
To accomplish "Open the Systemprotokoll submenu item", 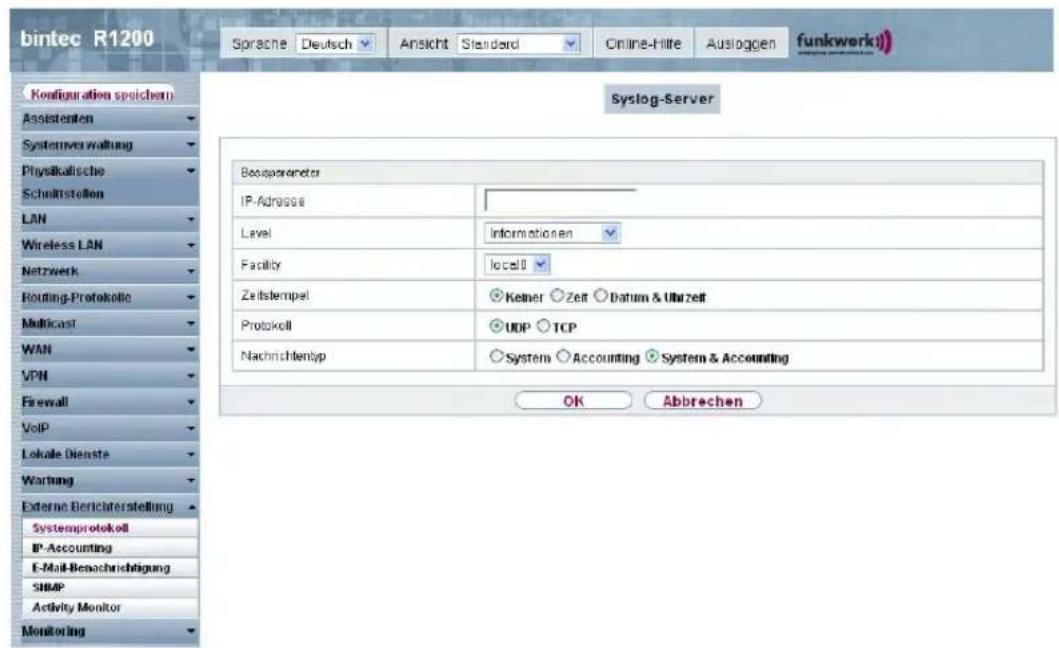I will (x=111, y=528).
